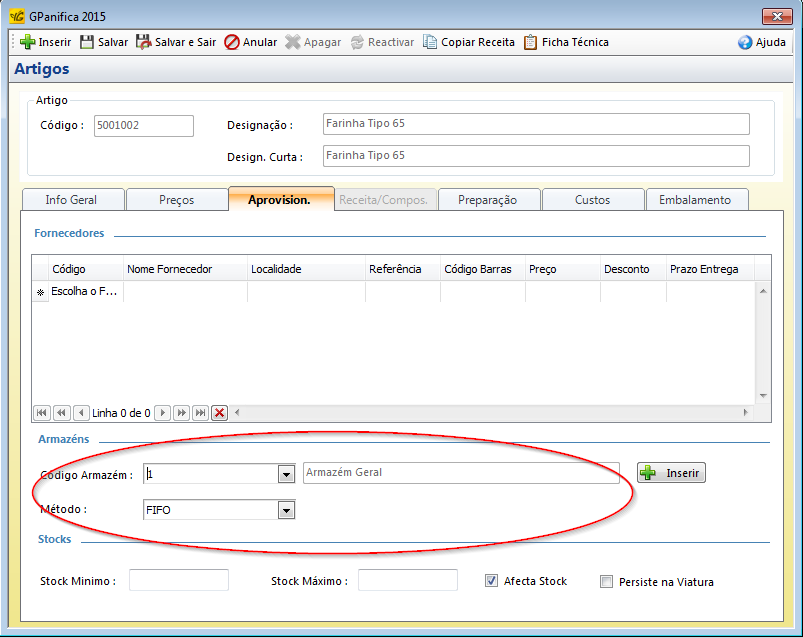Screen dimensions: 803x638
Task: Go to first record in navigator
Action: click(42, 412)
